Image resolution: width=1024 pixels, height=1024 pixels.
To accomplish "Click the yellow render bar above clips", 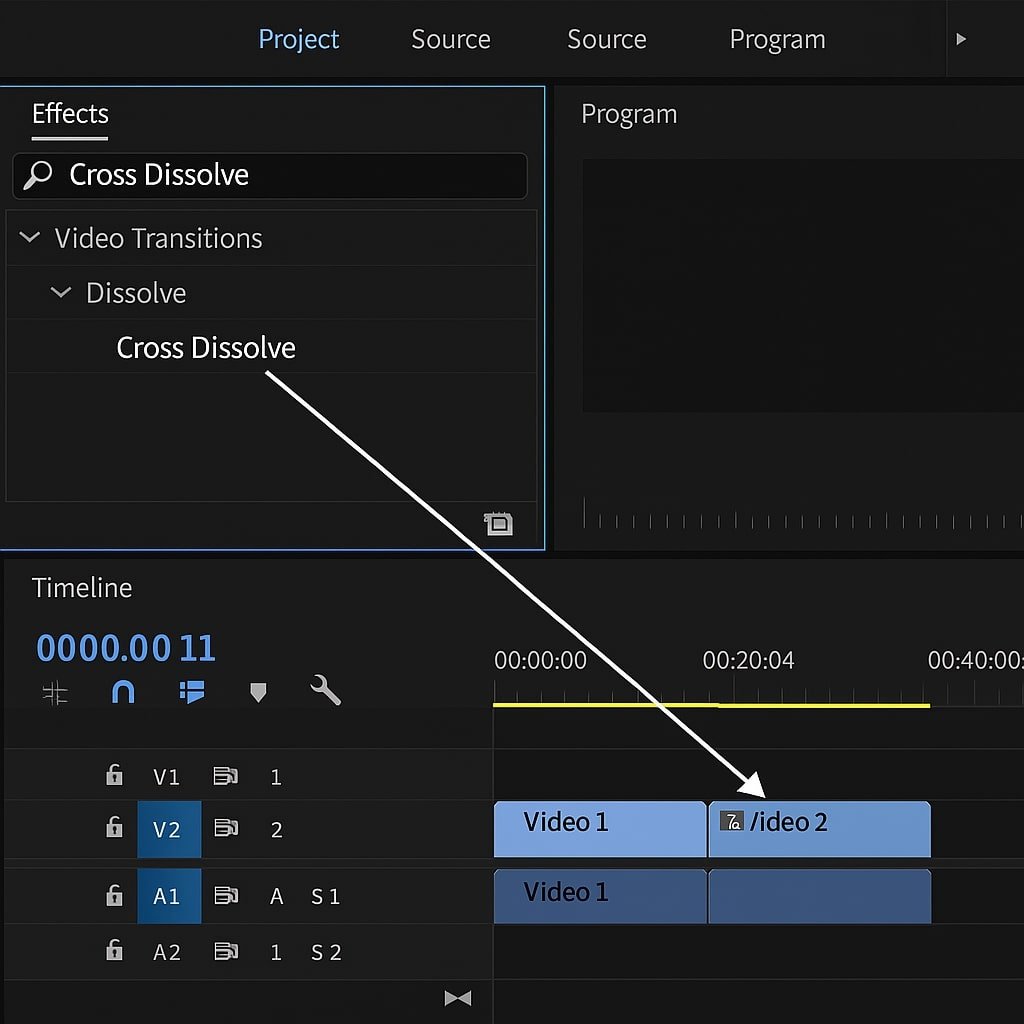I will tap(711, 705).
